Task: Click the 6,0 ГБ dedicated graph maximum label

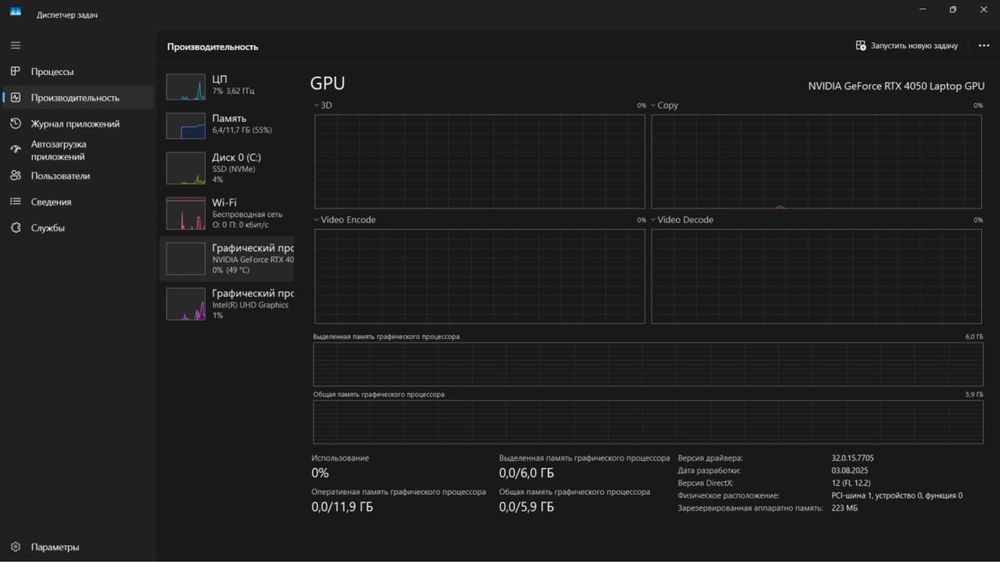Action: coord(974,337)
